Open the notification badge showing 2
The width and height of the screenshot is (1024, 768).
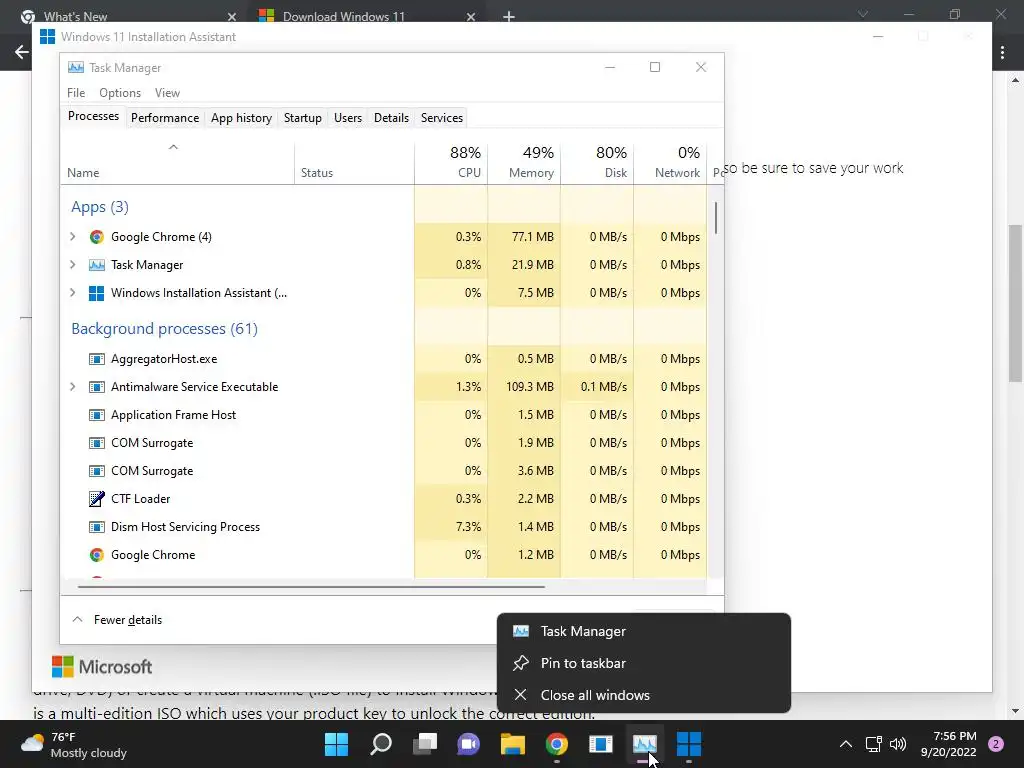tap(996, 744)
